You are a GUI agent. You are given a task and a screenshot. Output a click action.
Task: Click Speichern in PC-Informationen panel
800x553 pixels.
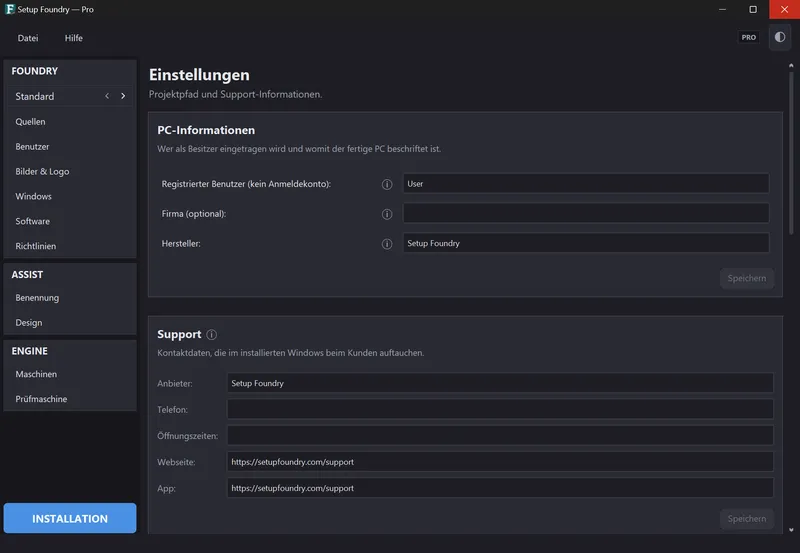[x=746, y=279]
